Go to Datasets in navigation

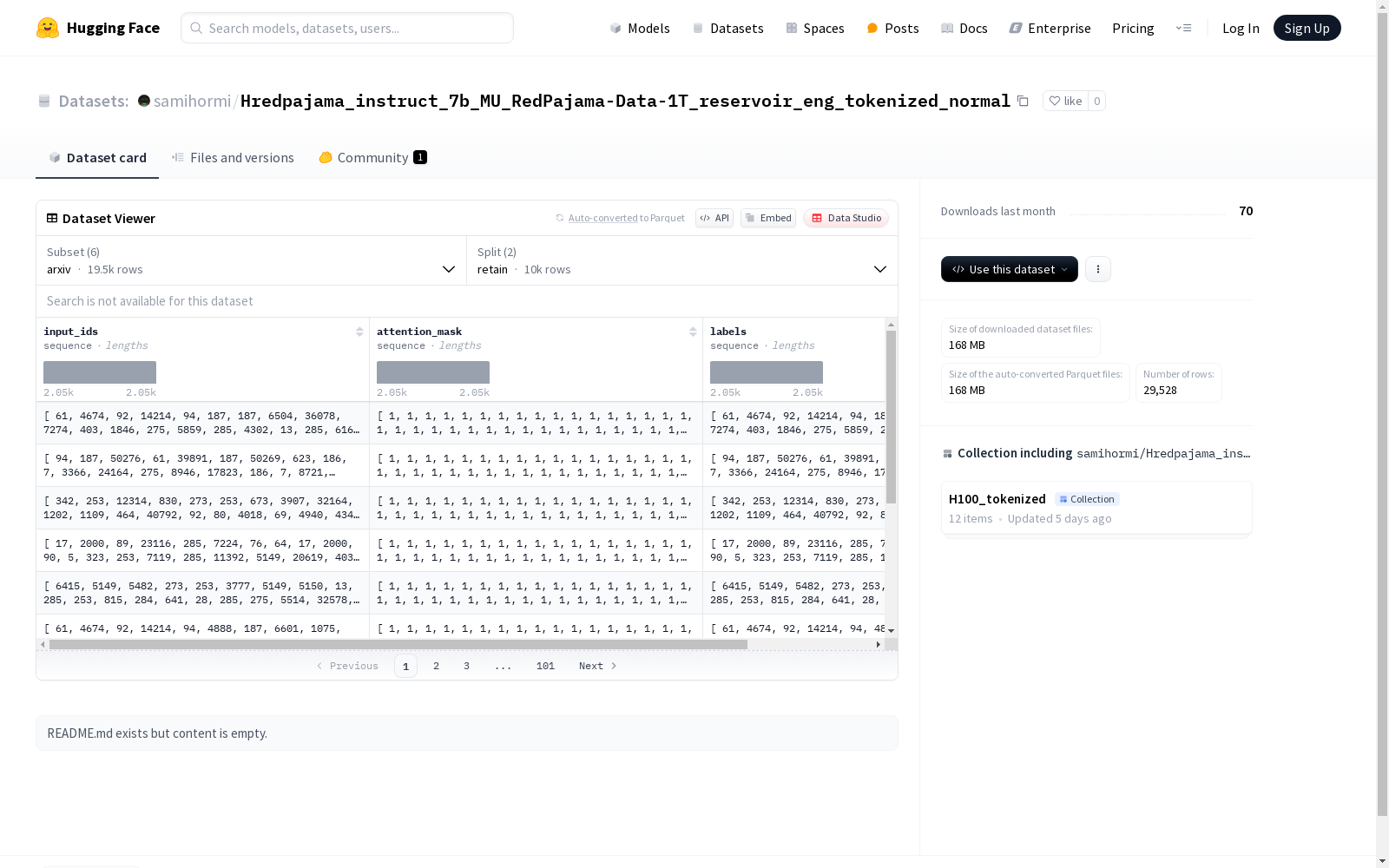(727, 28)
